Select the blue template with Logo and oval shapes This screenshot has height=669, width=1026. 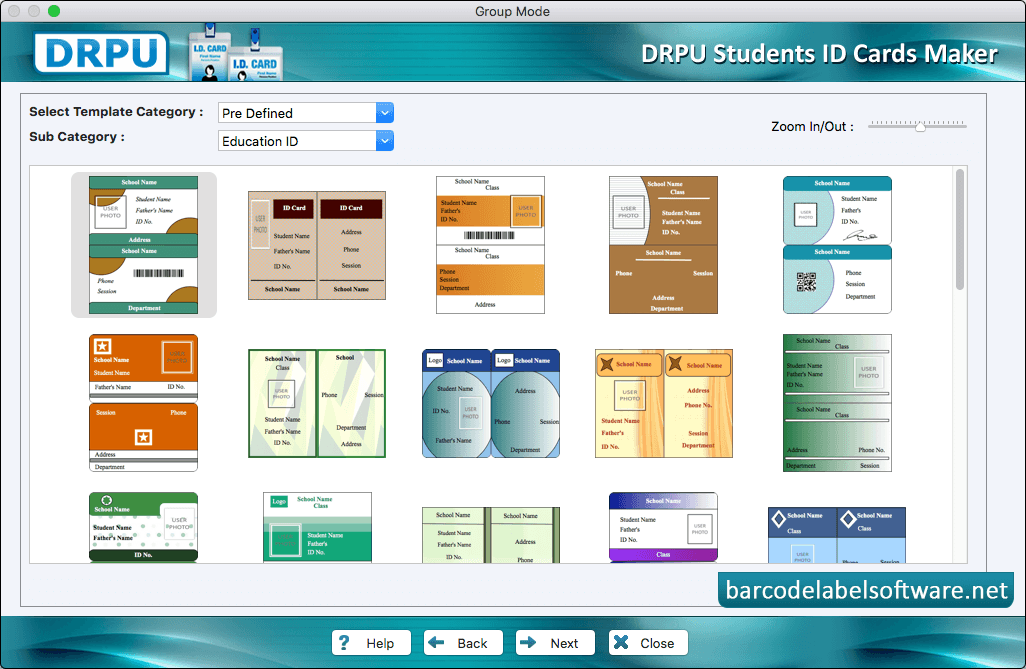(x=491, y=403)
